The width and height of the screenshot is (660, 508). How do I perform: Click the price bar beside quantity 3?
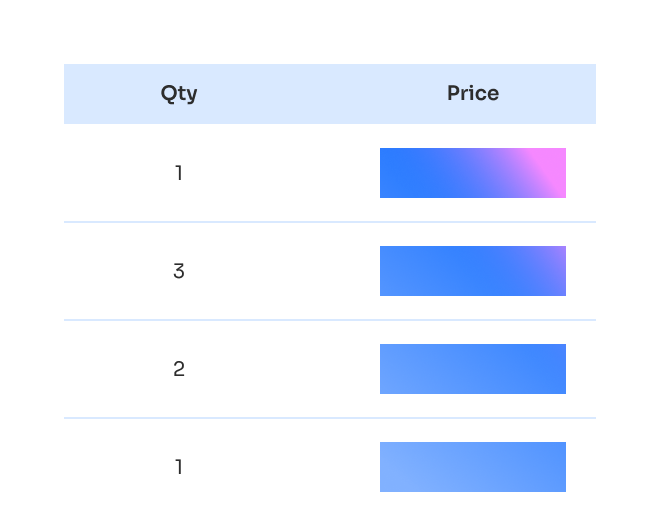pos(472,271)
